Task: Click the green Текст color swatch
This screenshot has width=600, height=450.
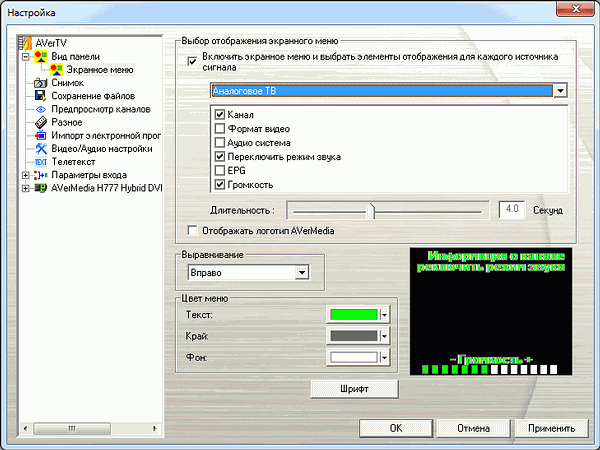Action: (x=354, y=315)
